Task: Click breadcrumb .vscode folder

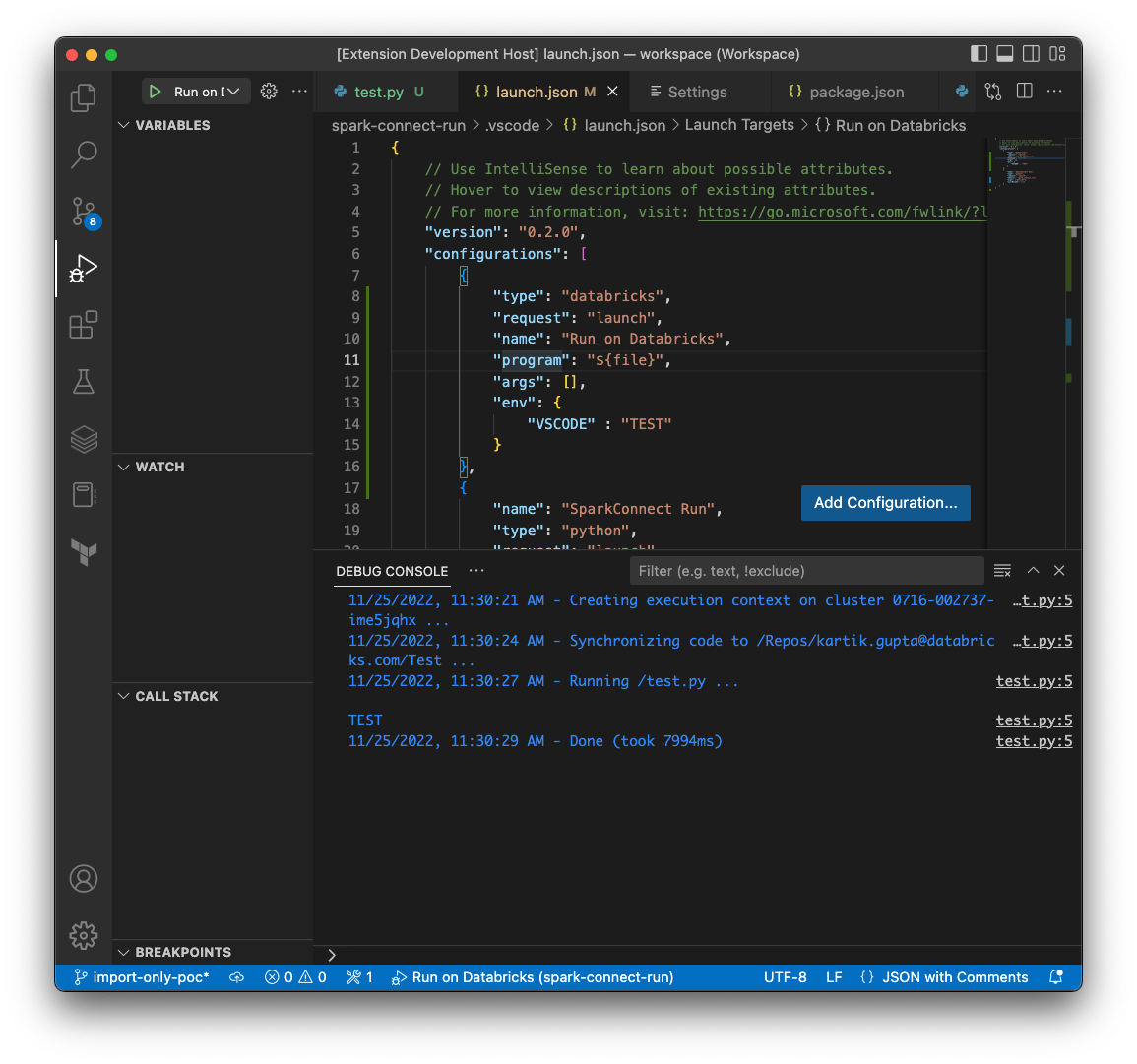Action: click(x=512, y=125)
